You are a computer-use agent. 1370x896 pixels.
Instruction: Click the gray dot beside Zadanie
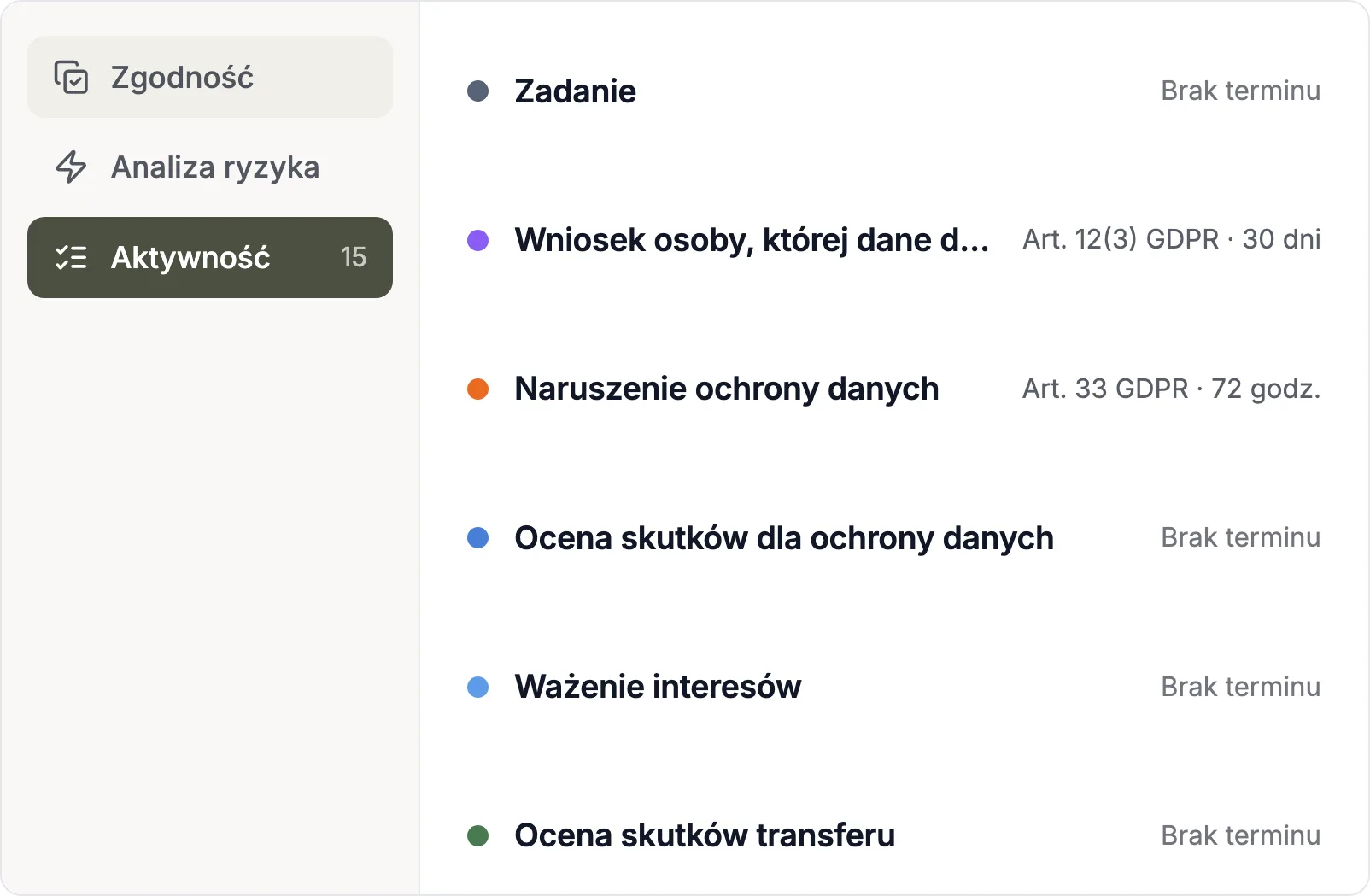(x=478, y=91)
